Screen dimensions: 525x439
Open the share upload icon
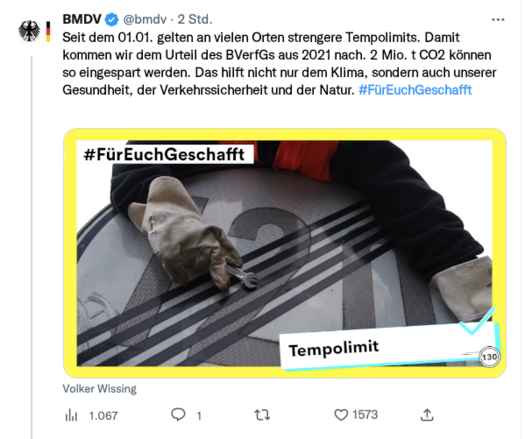[427, 415]
